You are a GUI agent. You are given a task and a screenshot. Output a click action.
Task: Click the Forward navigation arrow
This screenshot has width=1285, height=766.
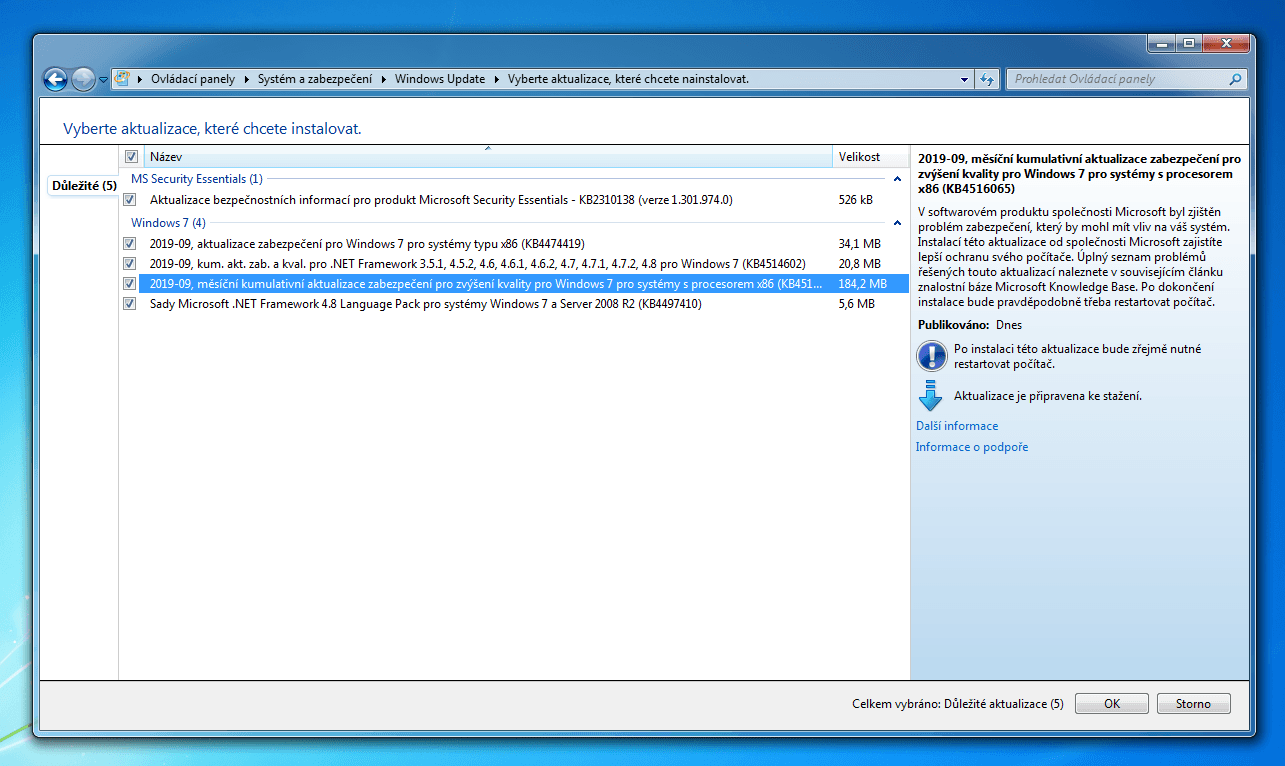point(83,79)
